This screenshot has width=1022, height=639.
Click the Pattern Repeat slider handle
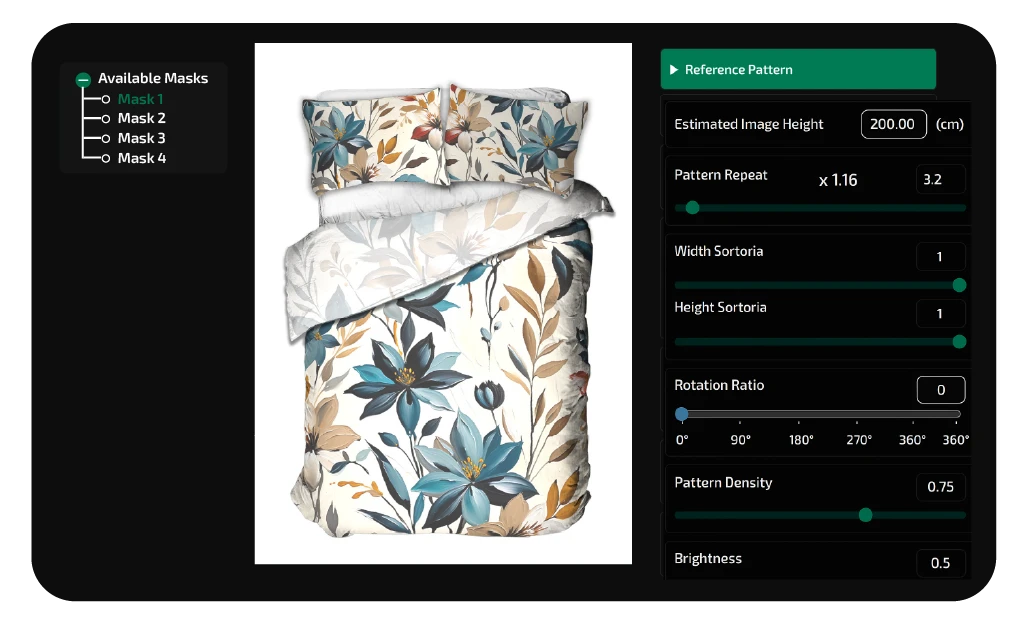click(692, 208)
